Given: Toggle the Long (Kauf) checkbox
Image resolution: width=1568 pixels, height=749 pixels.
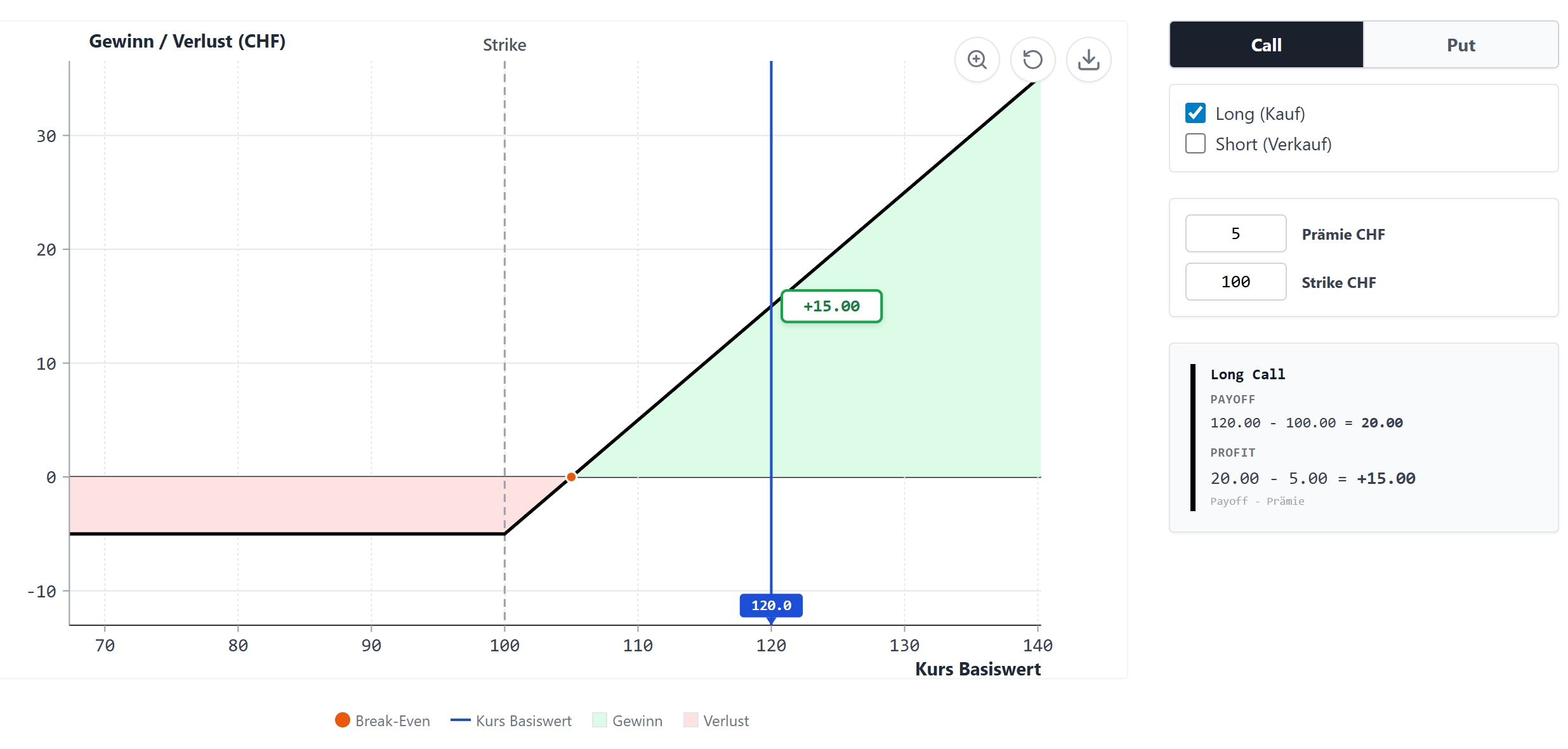Looking at the screenshot, I should click(1196, 113).
